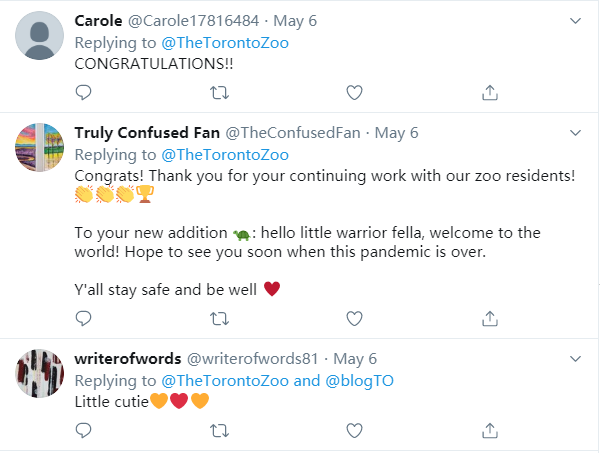Open more options for writerofwords' tweet
Screen dimensions: 600x453
point(576,358)
